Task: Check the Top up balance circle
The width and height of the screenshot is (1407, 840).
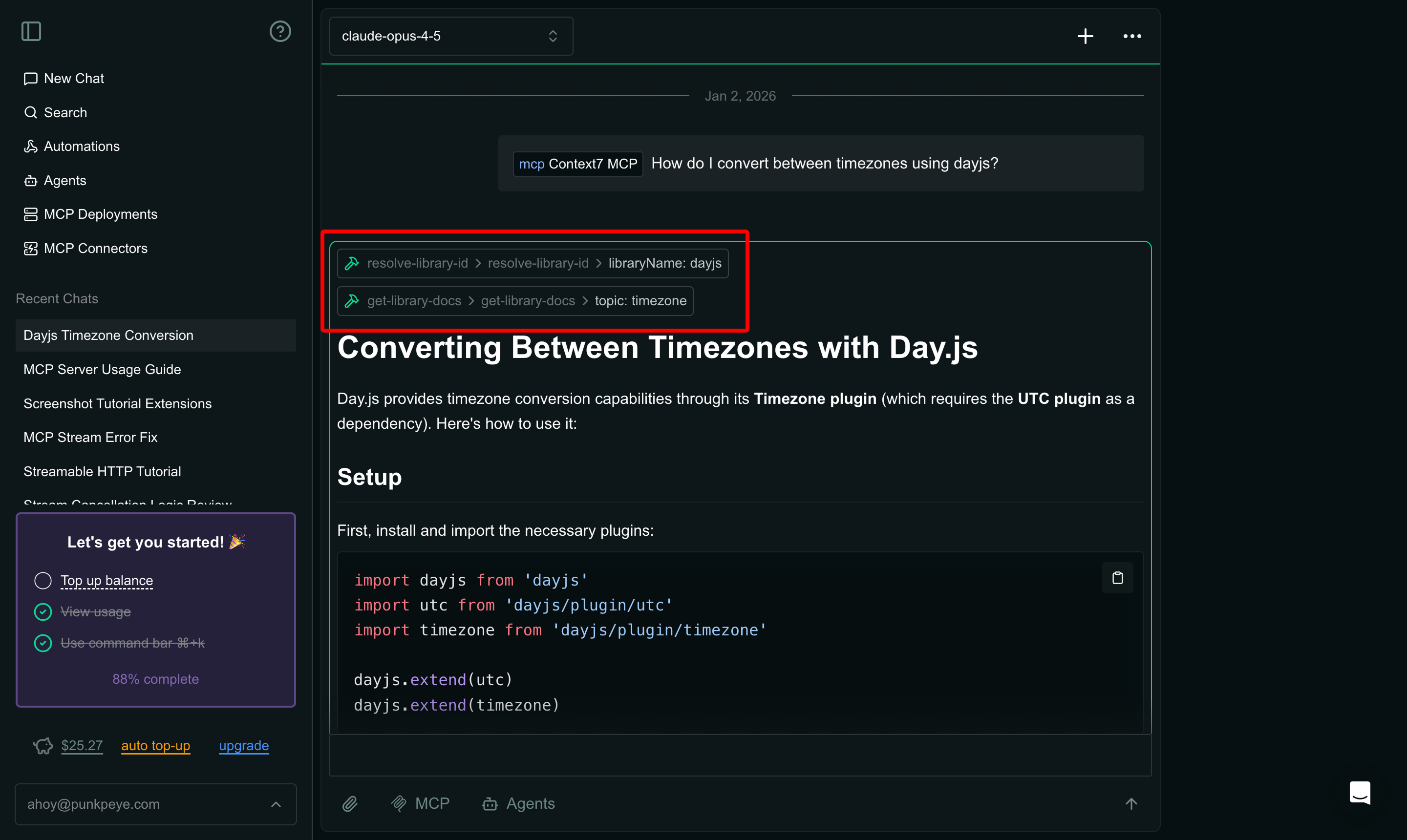Action: (x=43, y=581)
